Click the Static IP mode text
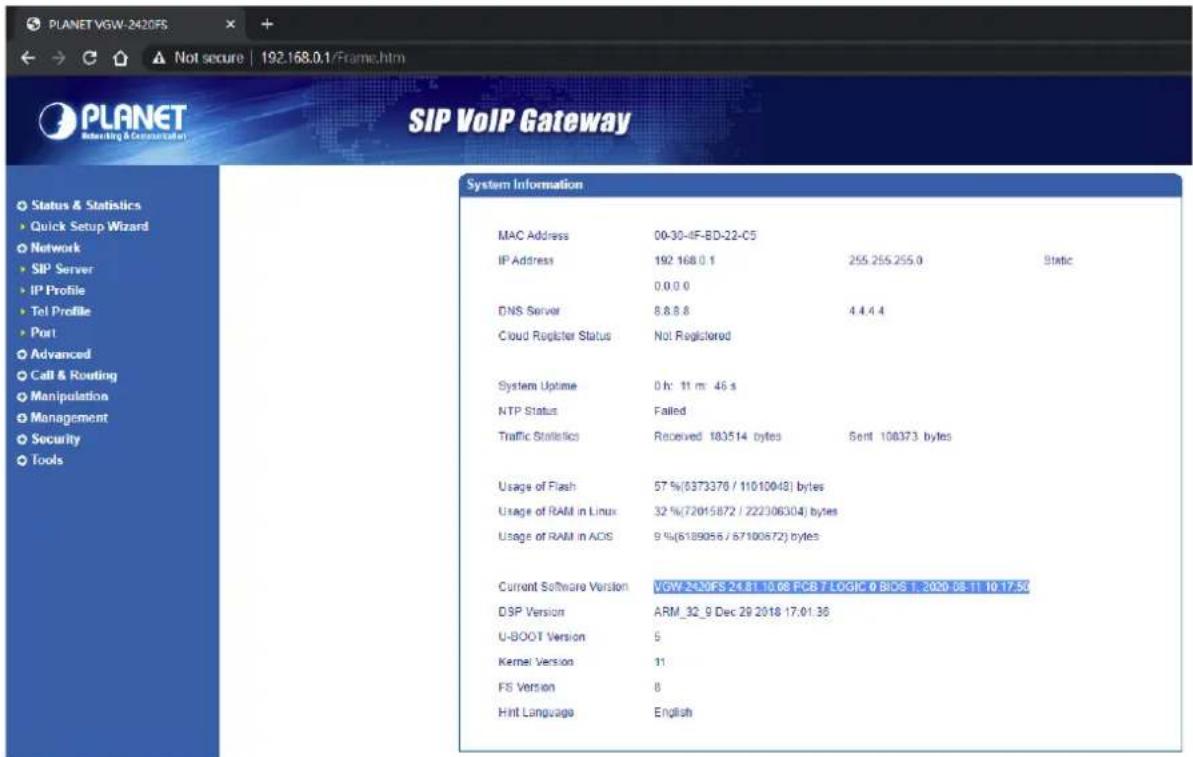 [1058, 261]
